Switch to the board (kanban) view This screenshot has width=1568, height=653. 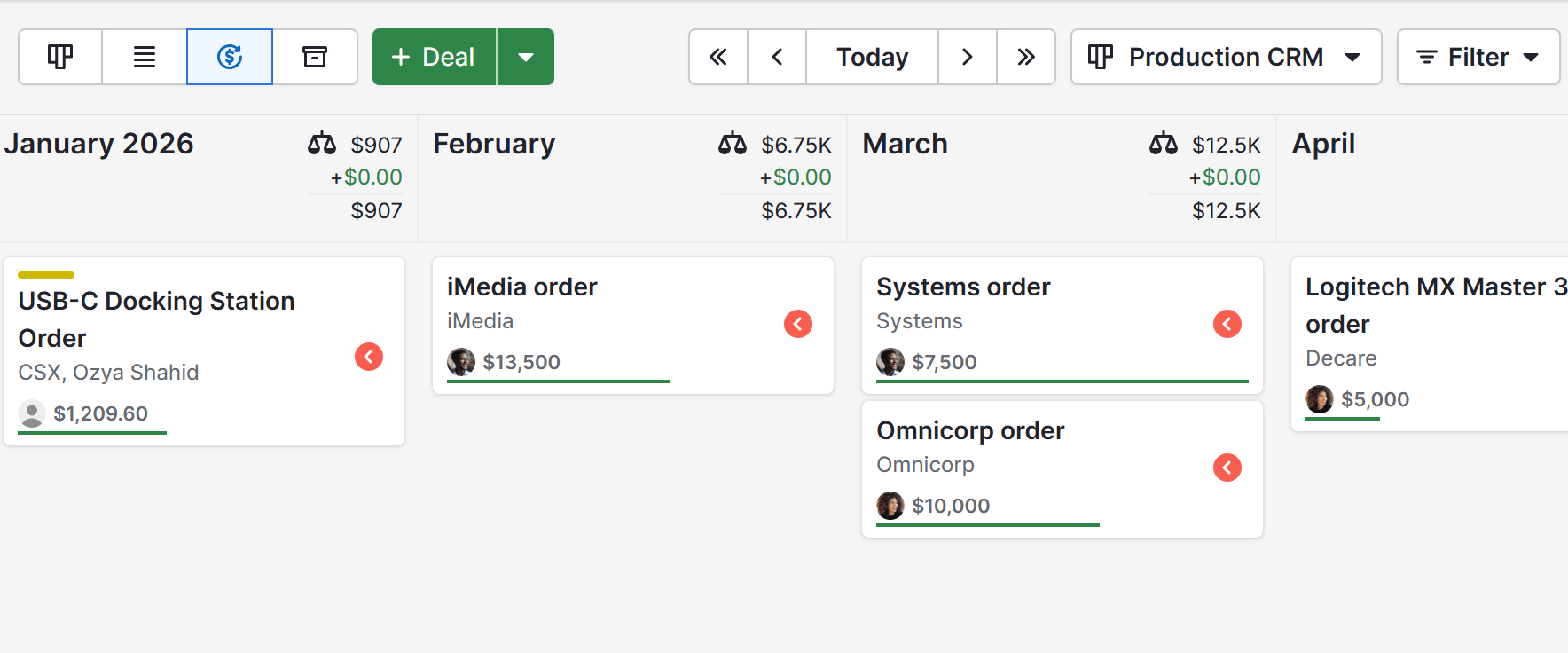60,57
